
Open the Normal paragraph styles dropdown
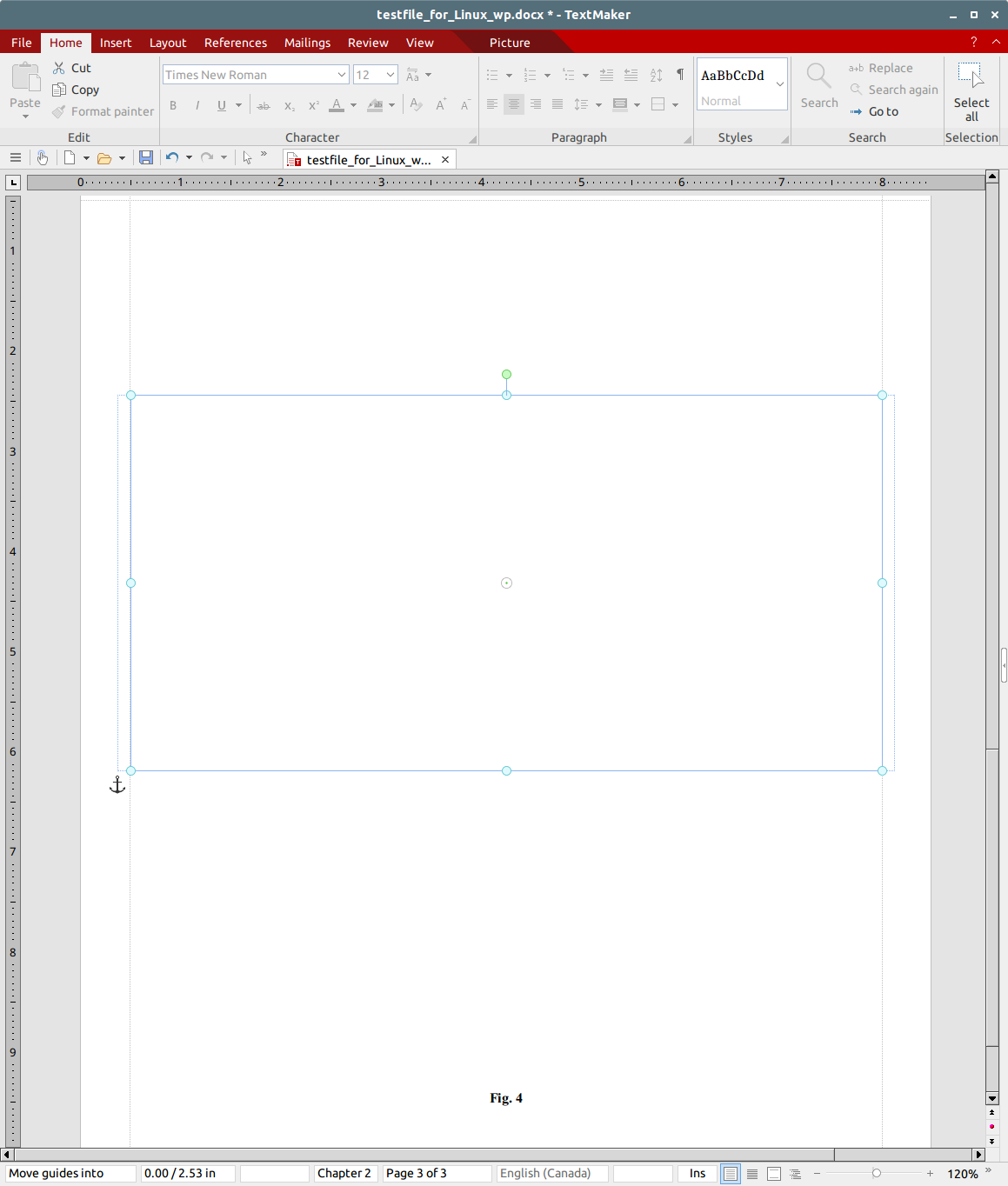coord(780,84)
